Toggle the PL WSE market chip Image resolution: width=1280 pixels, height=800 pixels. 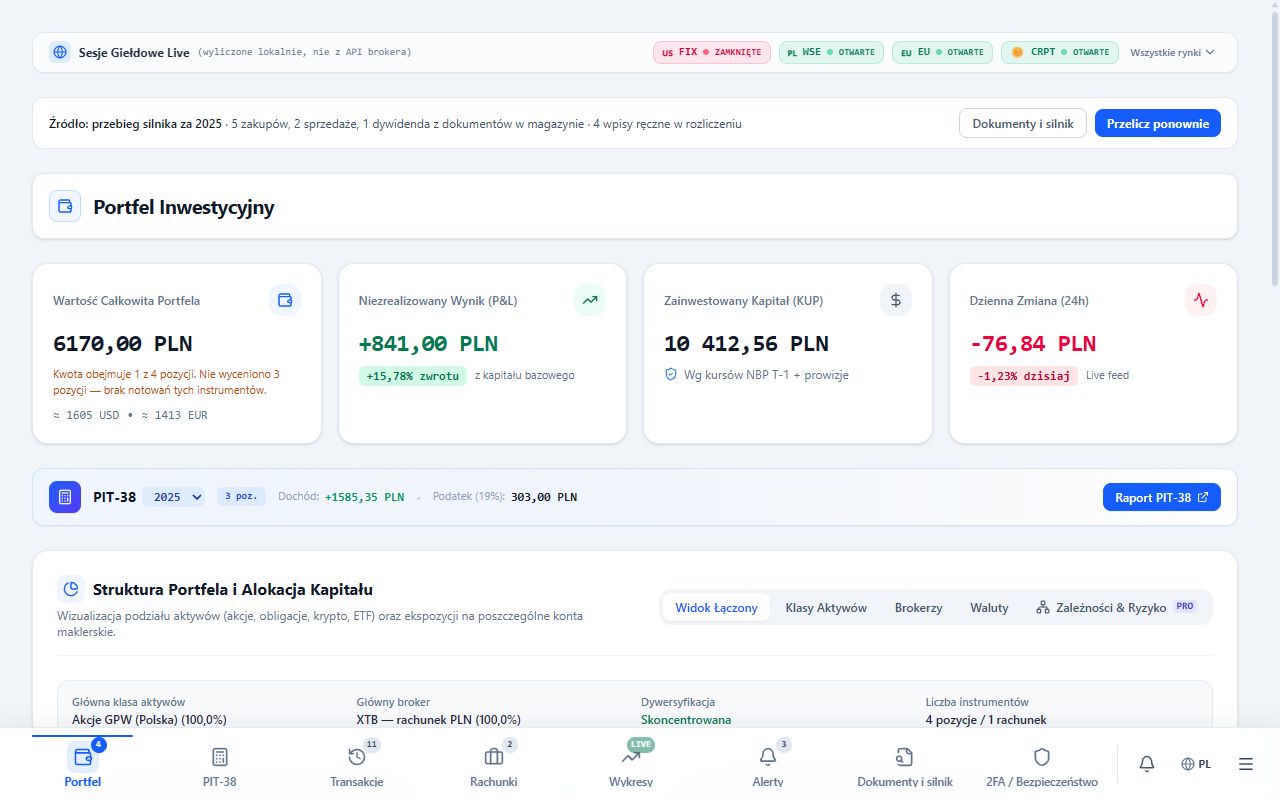click(x=831, y=52)
